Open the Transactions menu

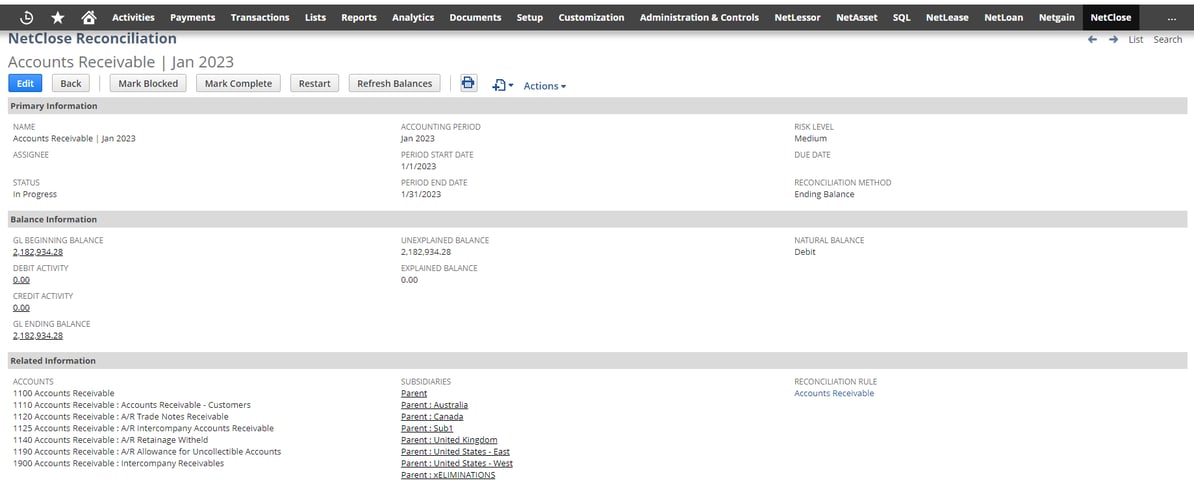[260, 17]
